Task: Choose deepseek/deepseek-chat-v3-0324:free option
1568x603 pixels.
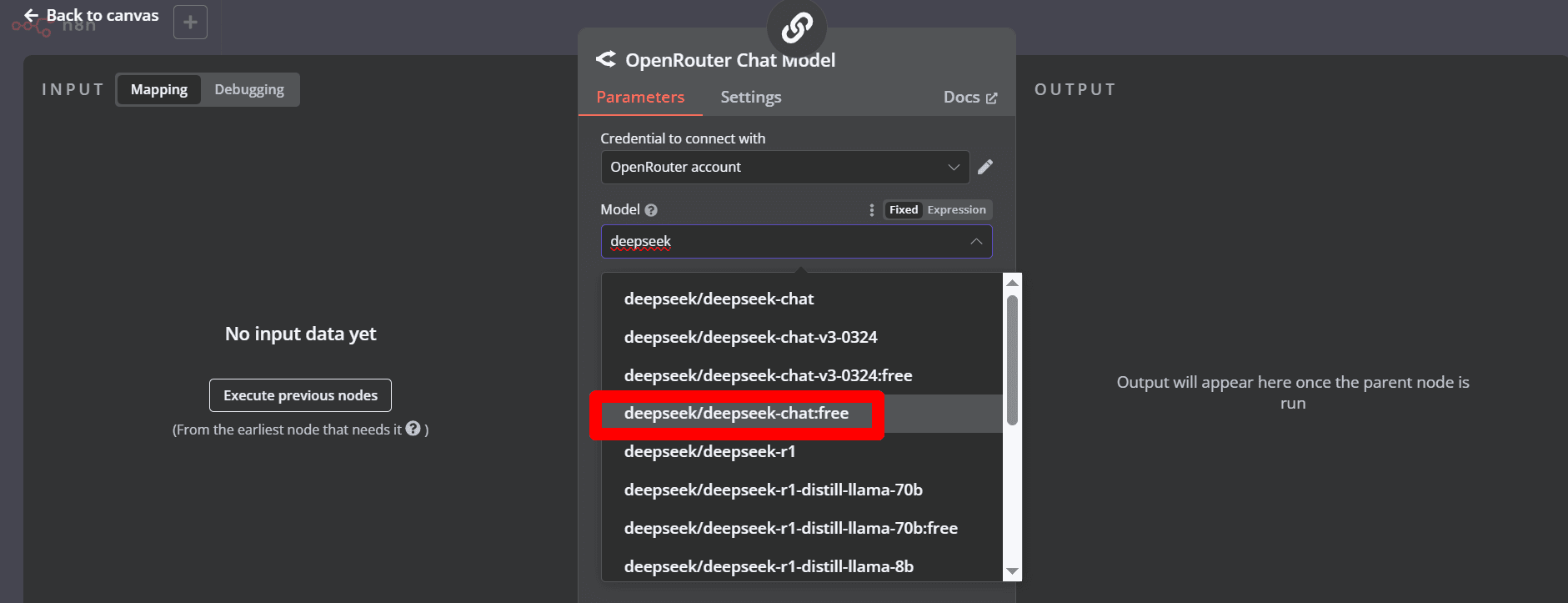Action: (x=802, y=375)
